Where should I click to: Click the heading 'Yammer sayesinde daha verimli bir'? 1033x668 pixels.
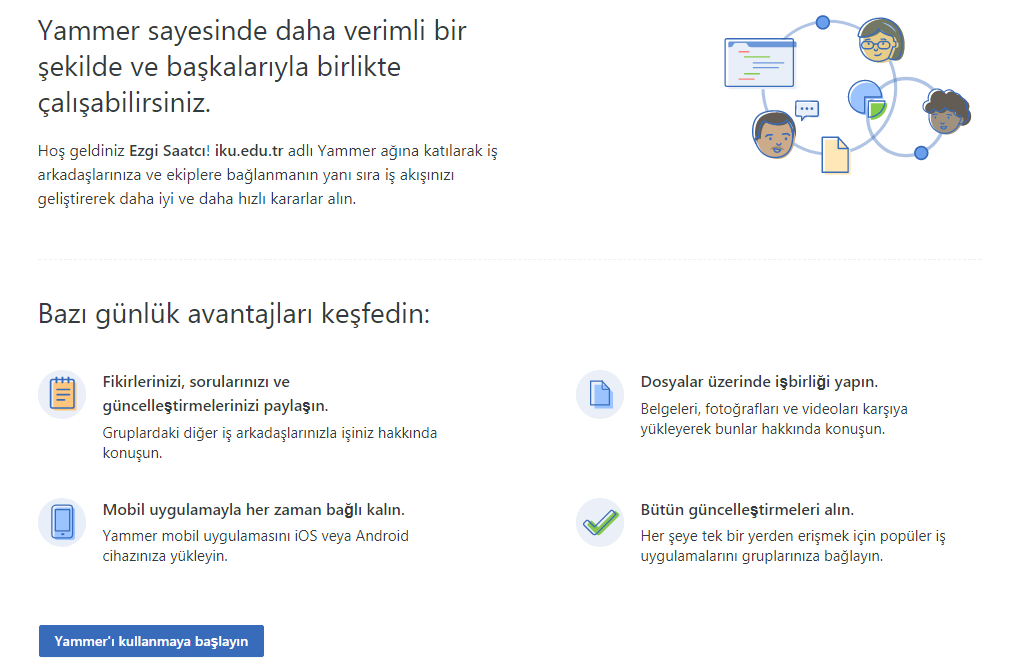[252, 31]
